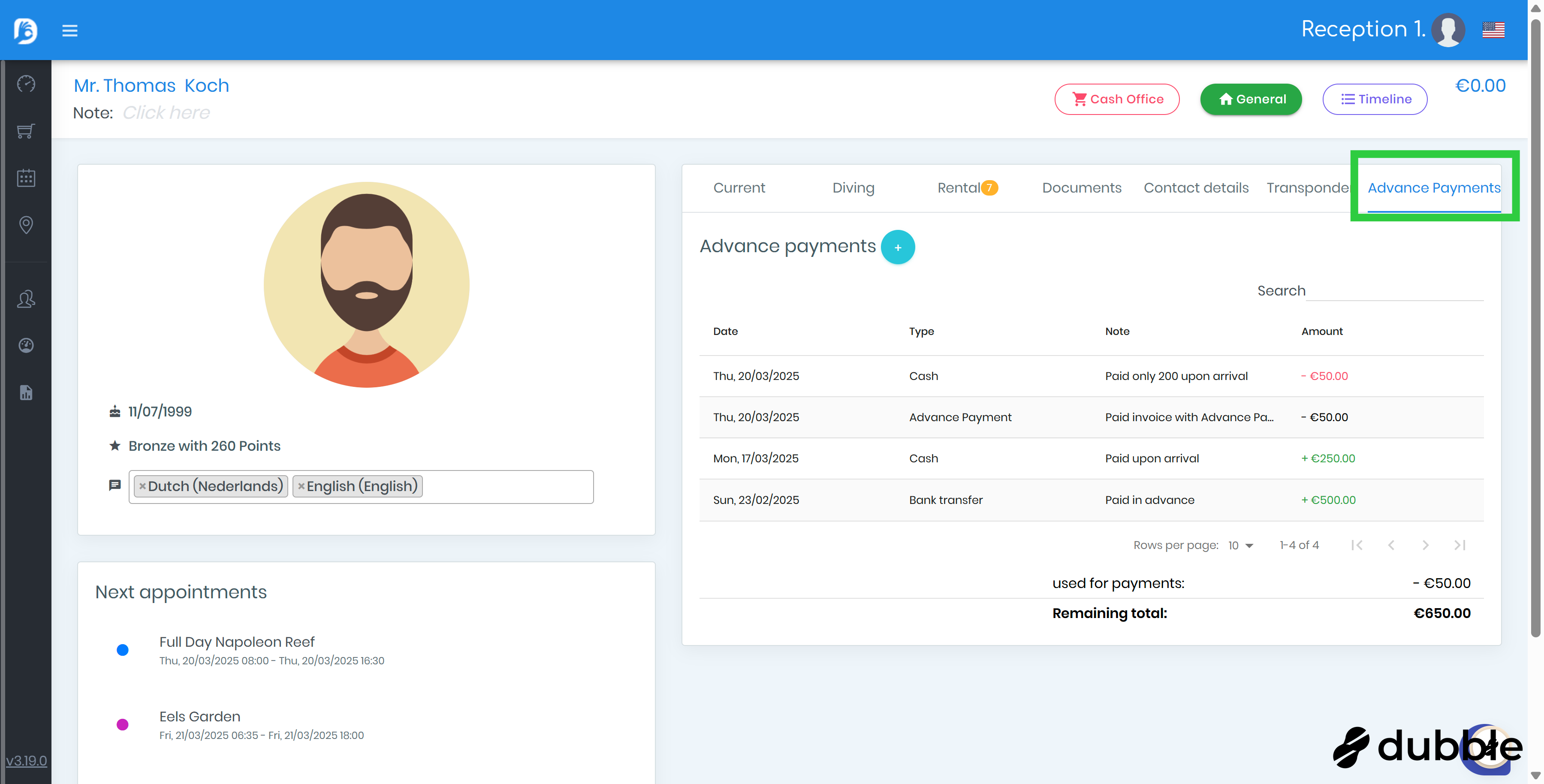This screenshot has width=1544, height=784.
Task: Go to the next page of the table
Action: coord(1425,545)
